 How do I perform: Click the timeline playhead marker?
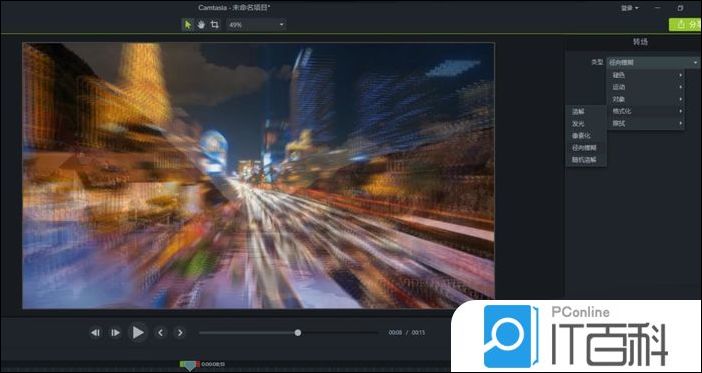click(190, 365)
